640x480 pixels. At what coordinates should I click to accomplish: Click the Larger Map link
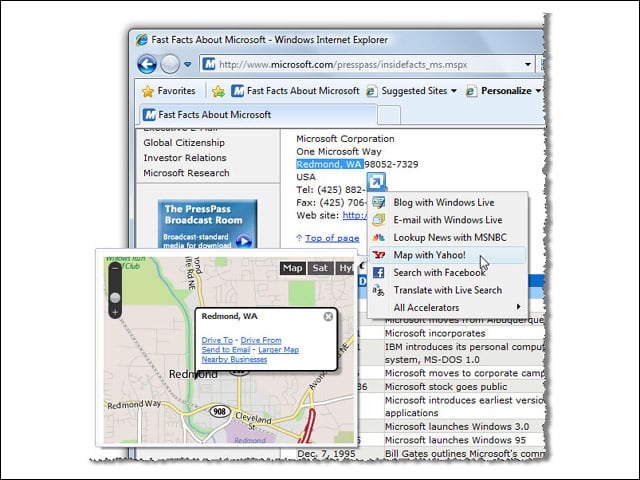278,350
